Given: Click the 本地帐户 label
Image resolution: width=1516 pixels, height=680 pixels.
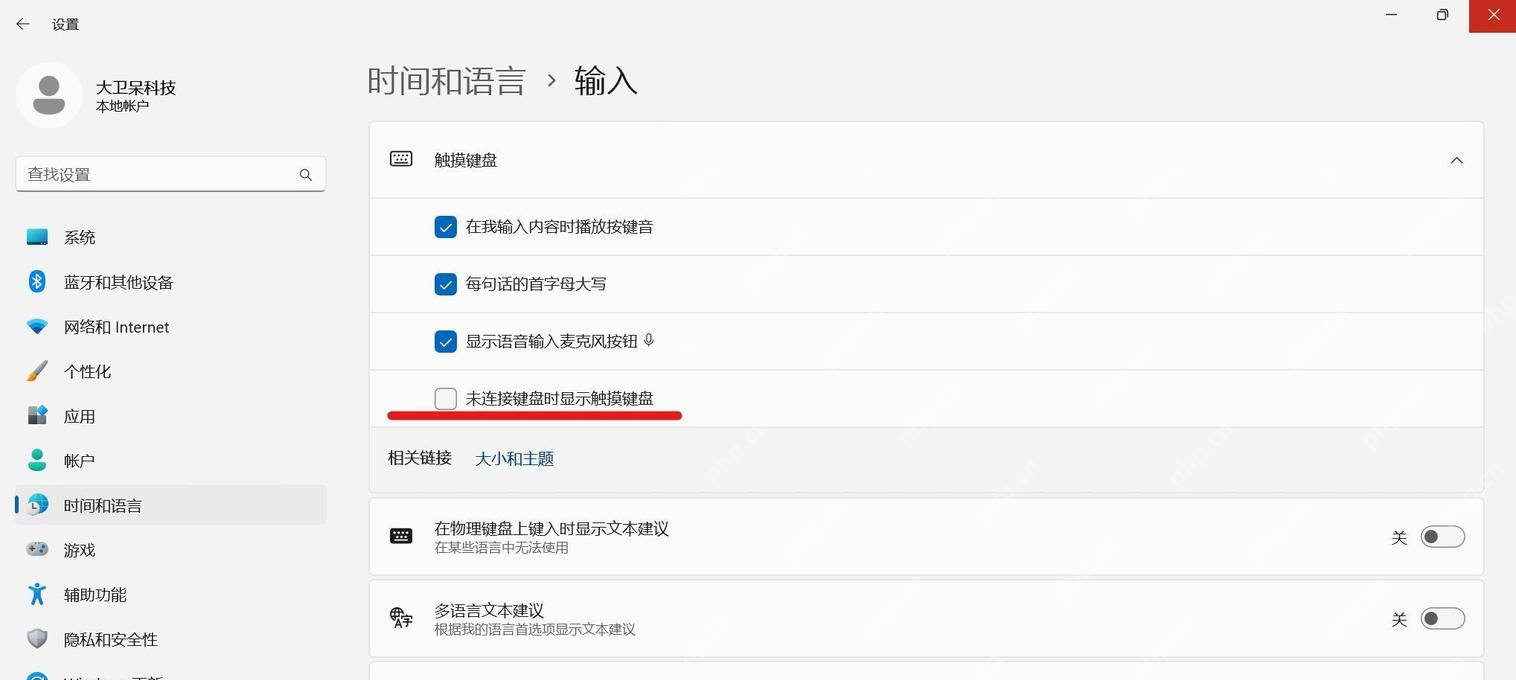Looking at the screenshot, I should 122,106.
